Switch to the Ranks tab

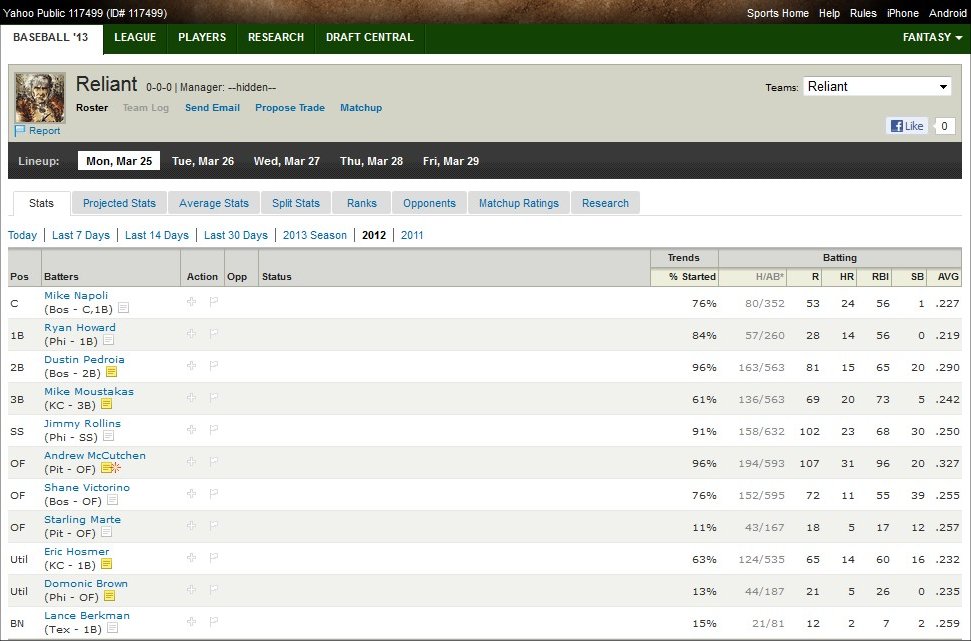(x=362, y=203)
